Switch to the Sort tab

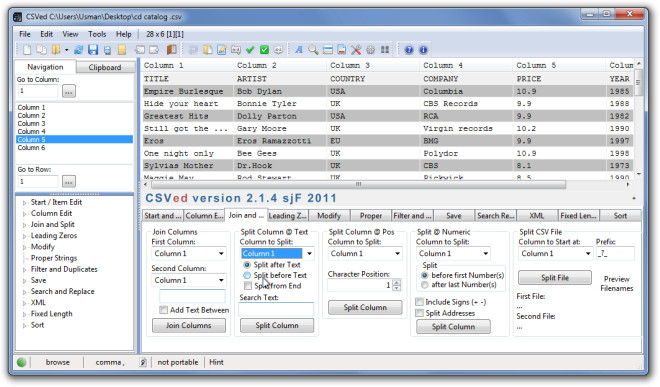[620, 216]
